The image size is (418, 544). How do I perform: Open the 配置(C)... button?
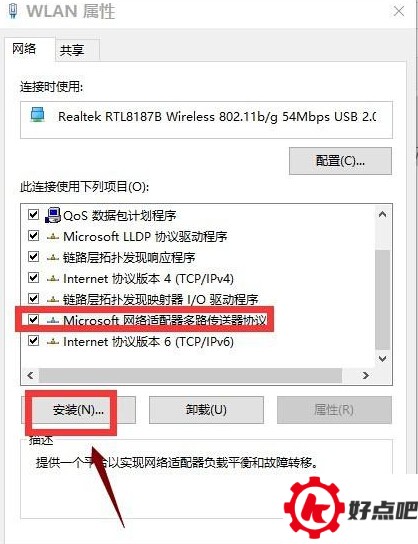click(340, 161)
